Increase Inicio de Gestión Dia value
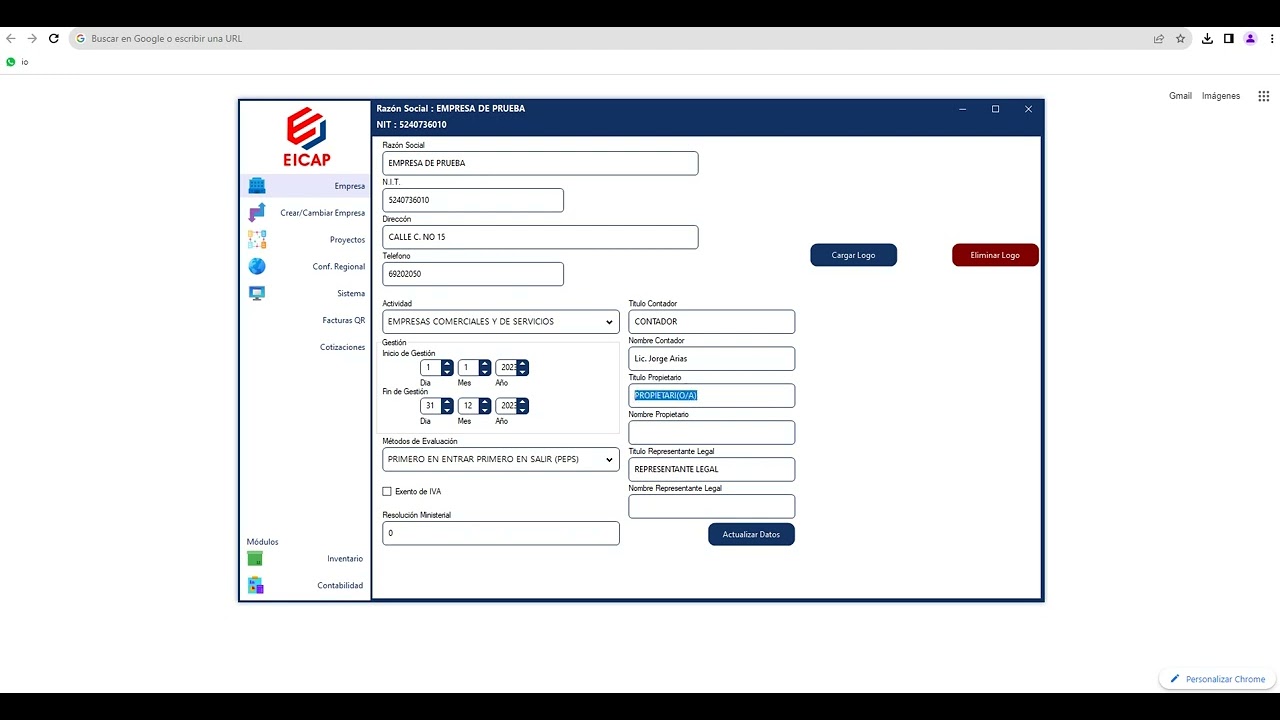This screenshot has height=720, width=1280. coord(447,364)
